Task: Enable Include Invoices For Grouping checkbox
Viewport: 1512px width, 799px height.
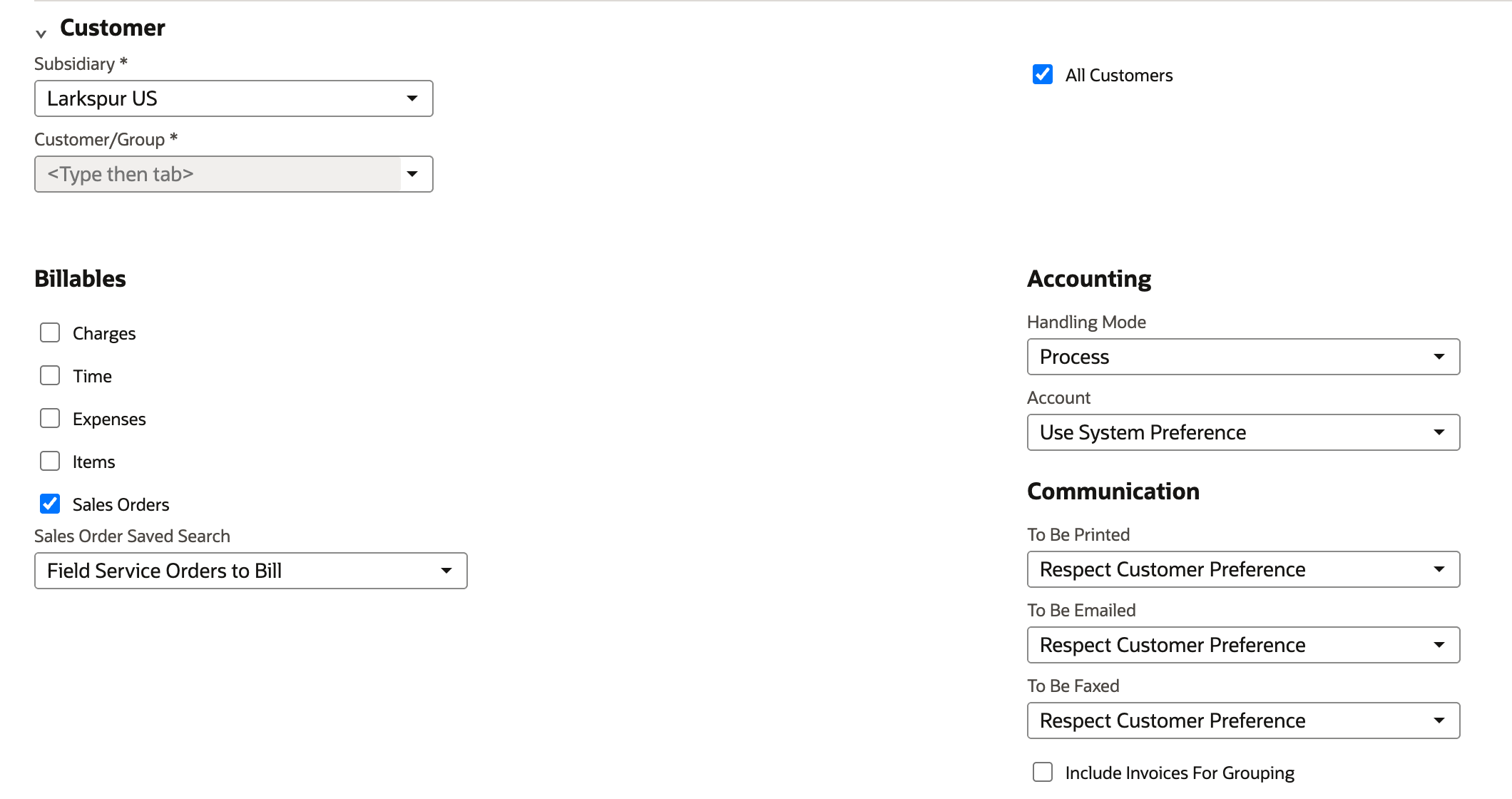Action: [1043, 772]
